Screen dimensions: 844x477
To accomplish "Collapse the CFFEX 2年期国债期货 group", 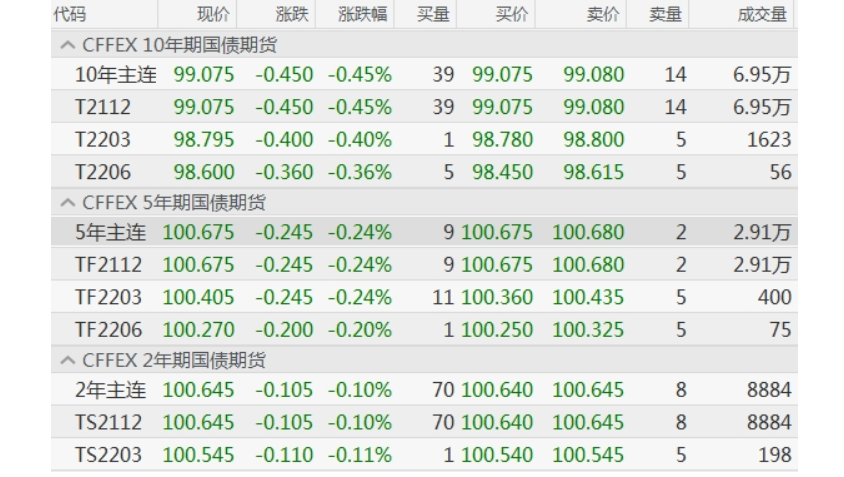I will tap(67, 360).
